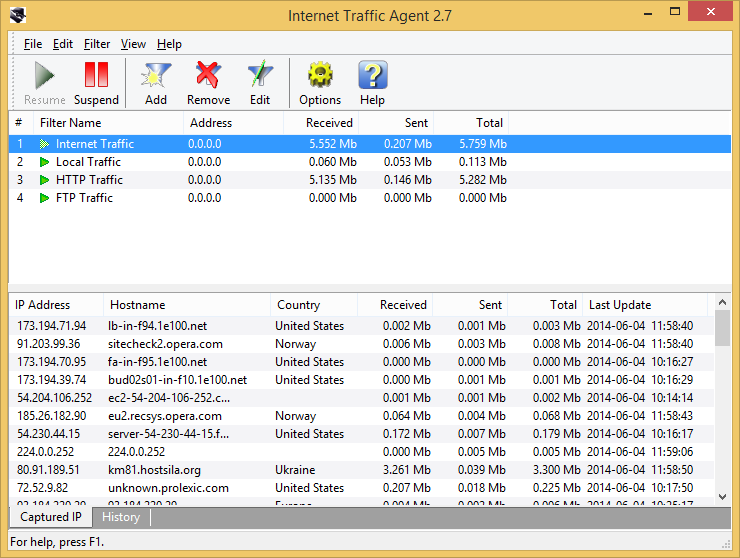
Task: Open the Filter menu
Action: click(97, 44)
